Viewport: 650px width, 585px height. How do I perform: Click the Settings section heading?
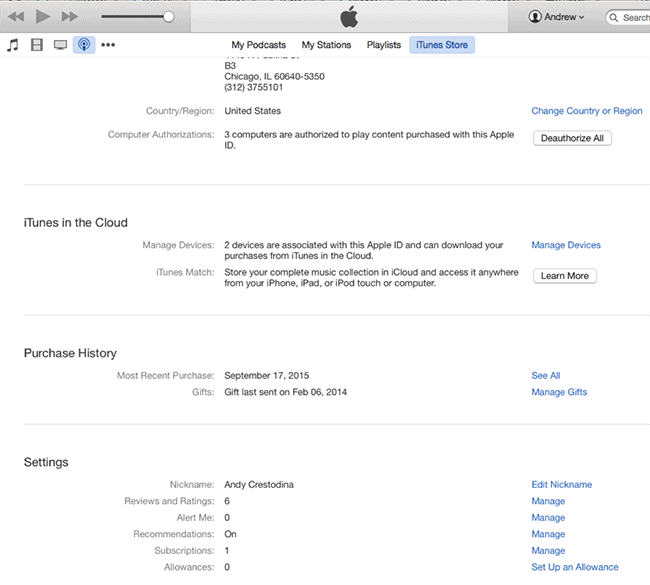click(x=46, y=462)
